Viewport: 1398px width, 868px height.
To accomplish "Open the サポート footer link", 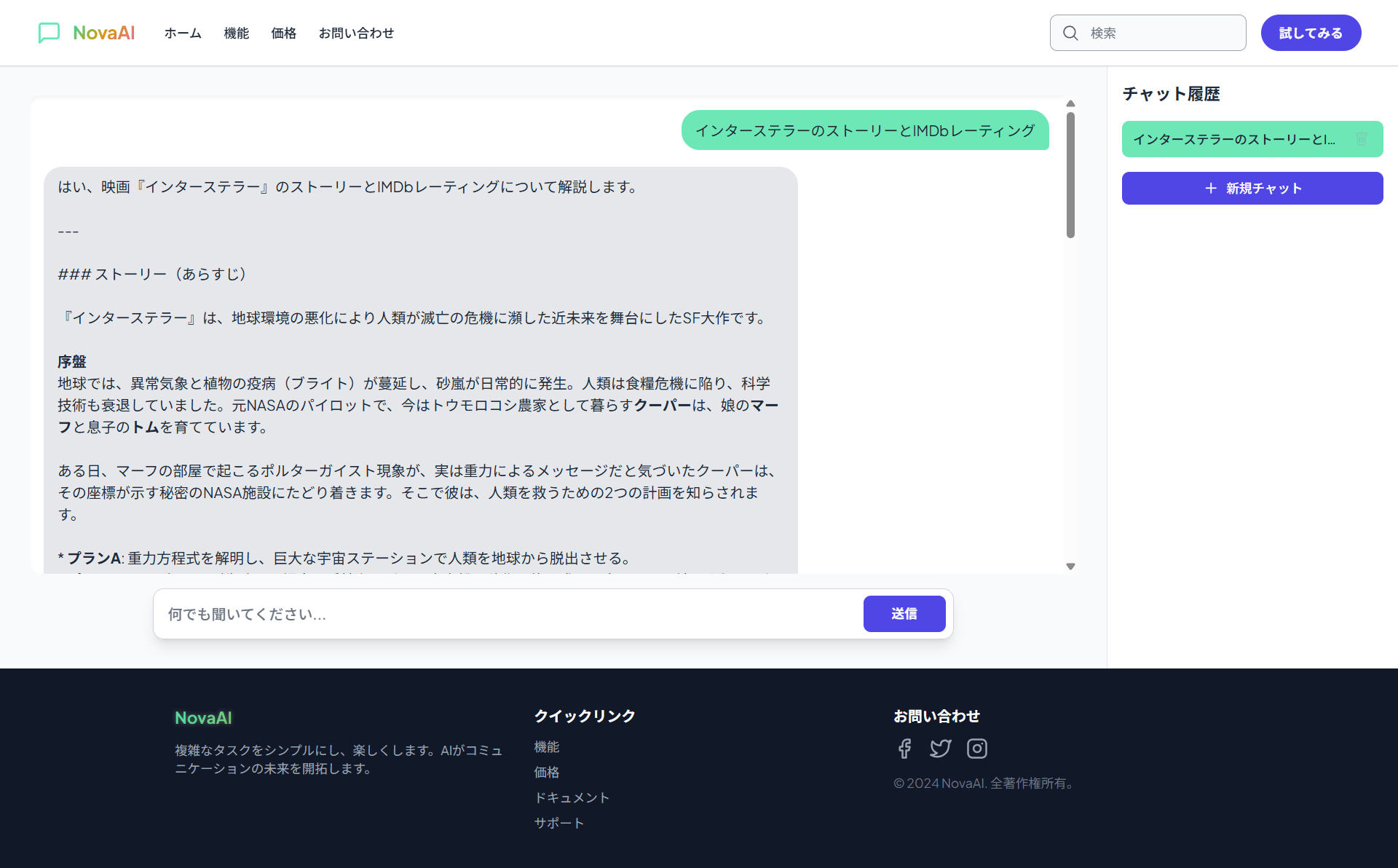I will (558, 823).
